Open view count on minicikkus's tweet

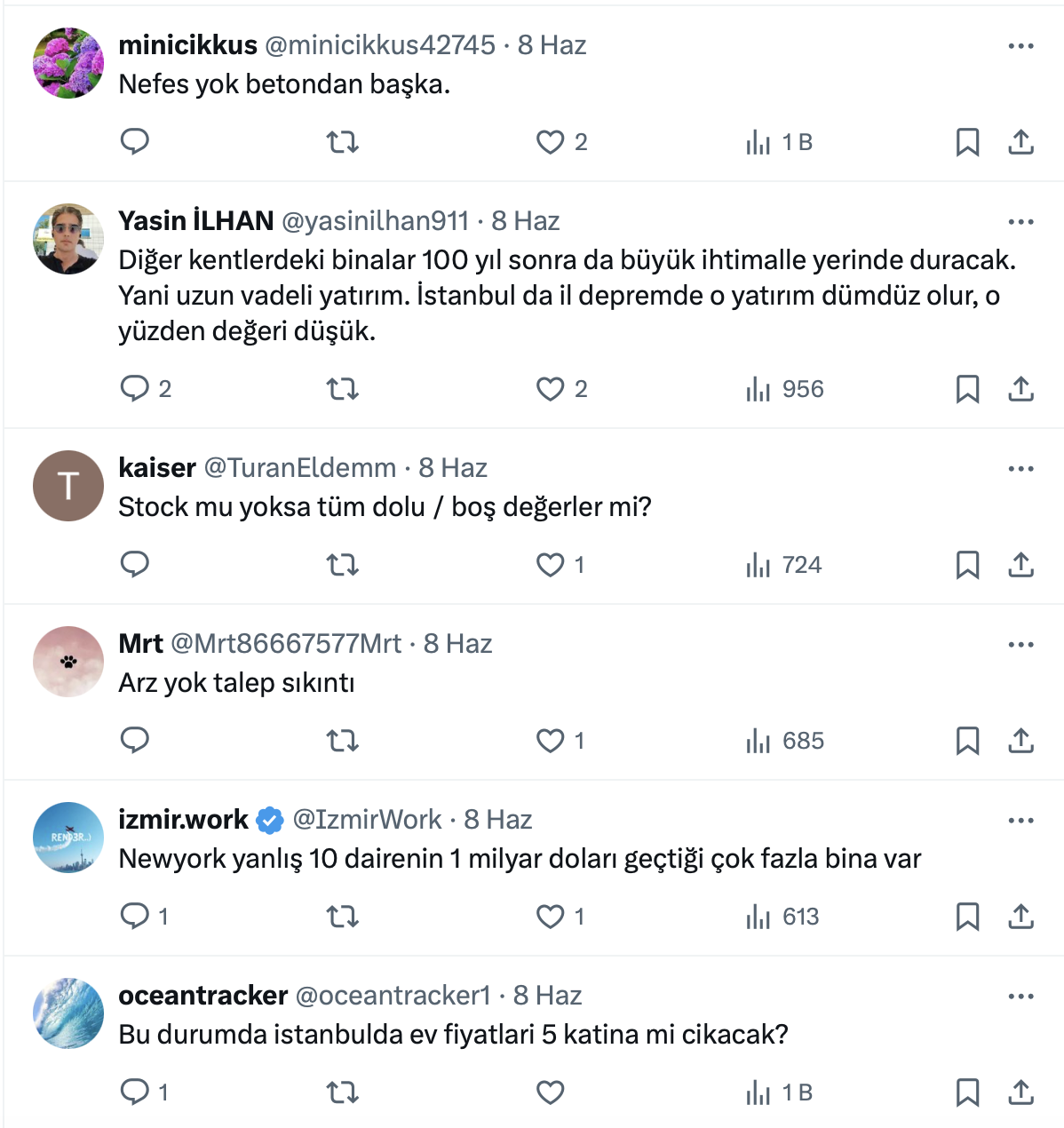click(780, 142)
